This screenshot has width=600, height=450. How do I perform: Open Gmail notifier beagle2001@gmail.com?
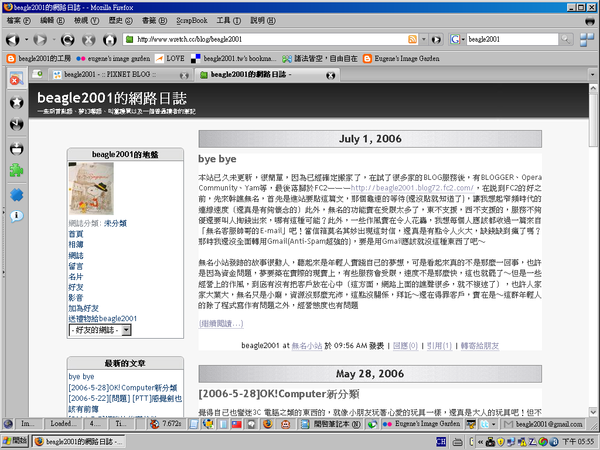[544, 424]
